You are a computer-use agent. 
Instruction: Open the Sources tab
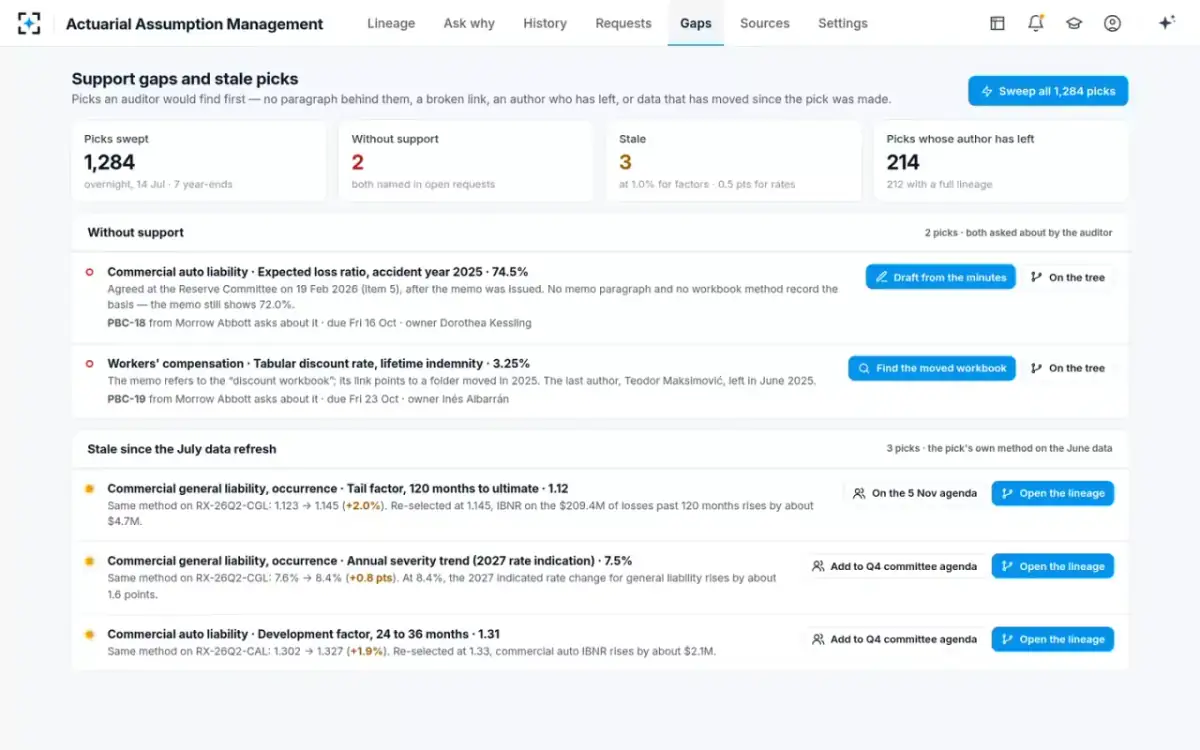coord(765,23)
